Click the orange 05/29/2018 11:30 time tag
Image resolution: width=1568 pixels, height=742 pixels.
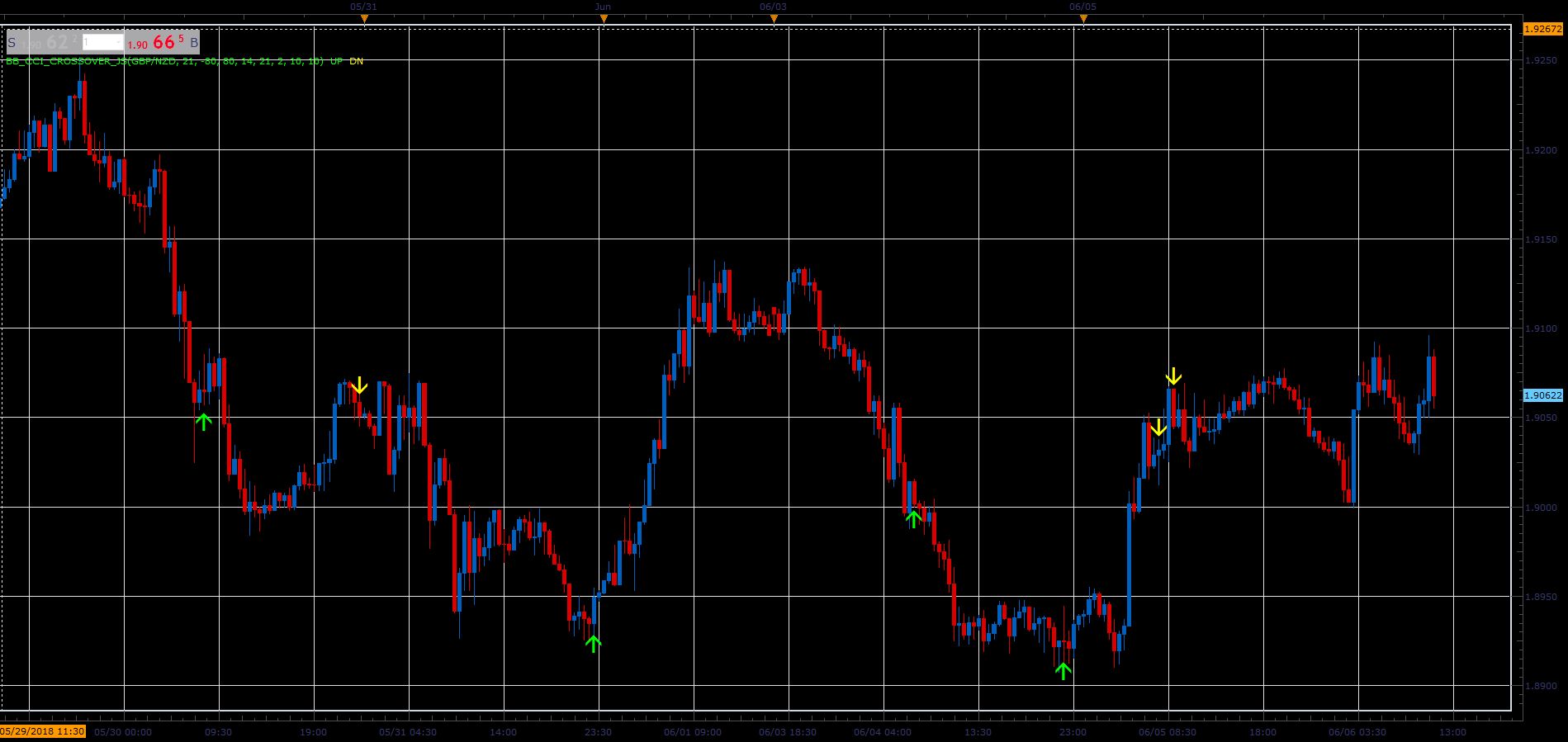pyautogui.click(x=43, y=731)
